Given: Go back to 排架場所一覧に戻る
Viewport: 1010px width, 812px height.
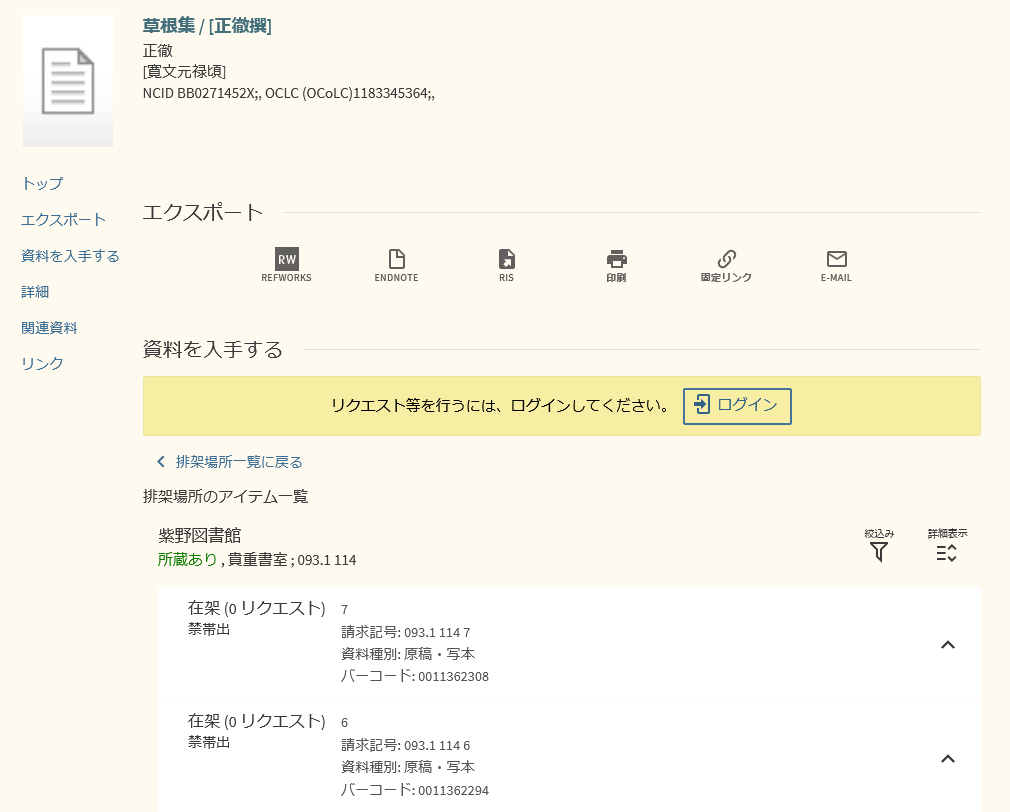Looking at the screenshot, I should click(230, 462).
